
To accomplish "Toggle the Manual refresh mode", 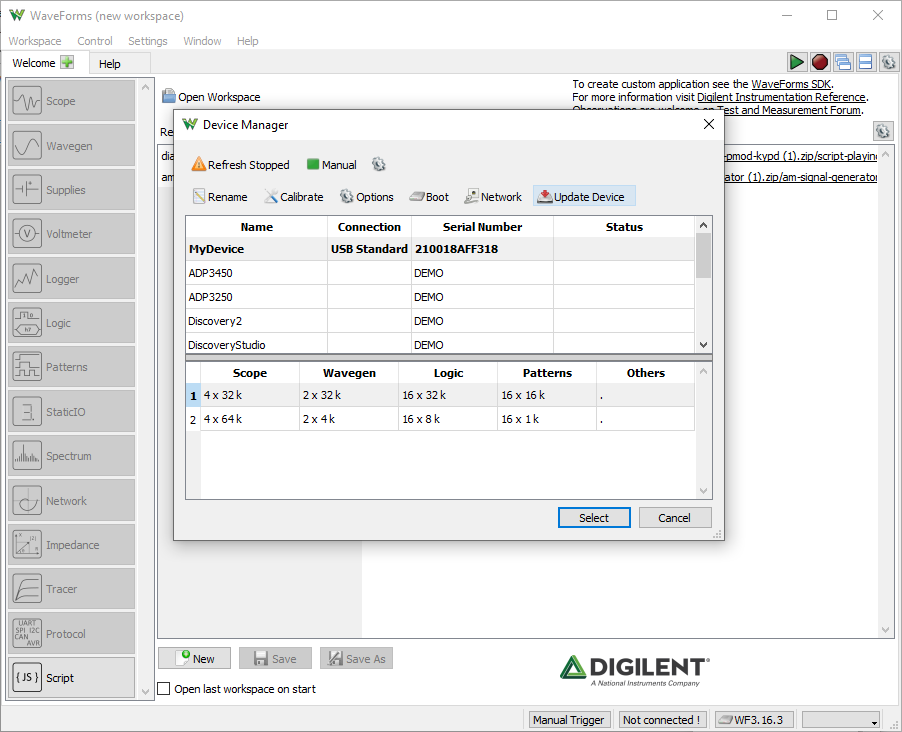I will [x=332, y=165].
